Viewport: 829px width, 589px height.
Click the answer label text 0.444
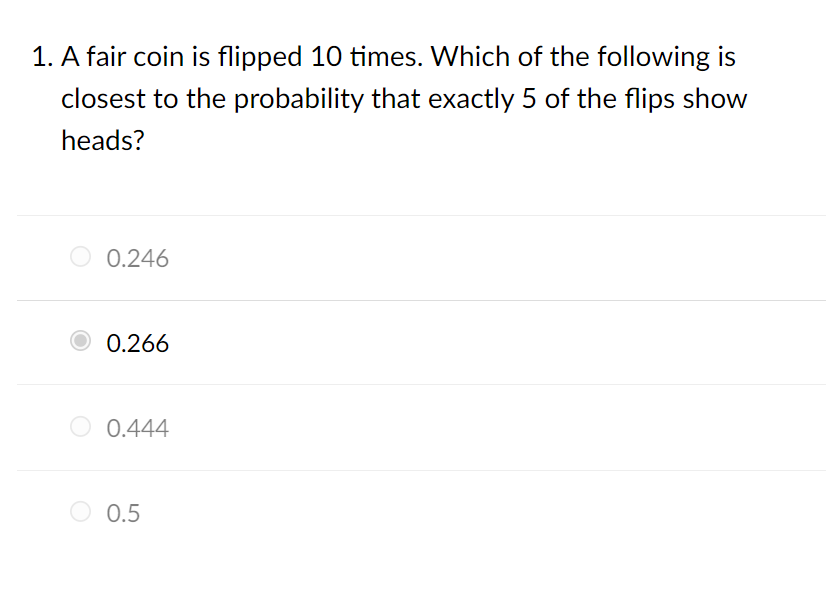(x=138, y=428)
